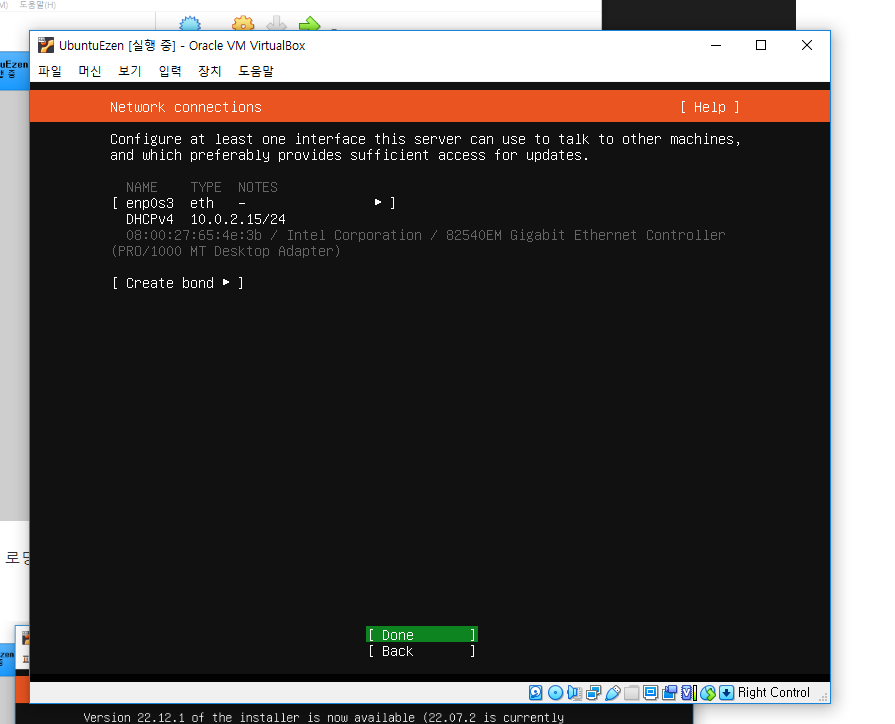The image size is (895, 724).
Task: Click the recording status icon
Action: (670, 693)
